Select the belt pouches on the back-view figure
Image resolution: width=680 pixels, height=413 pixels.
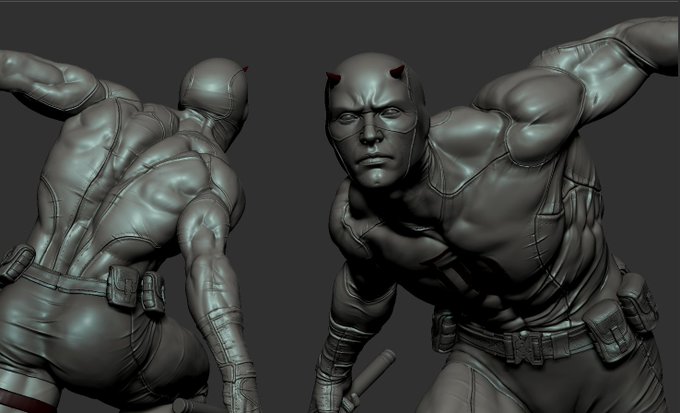tap(136, 289)
